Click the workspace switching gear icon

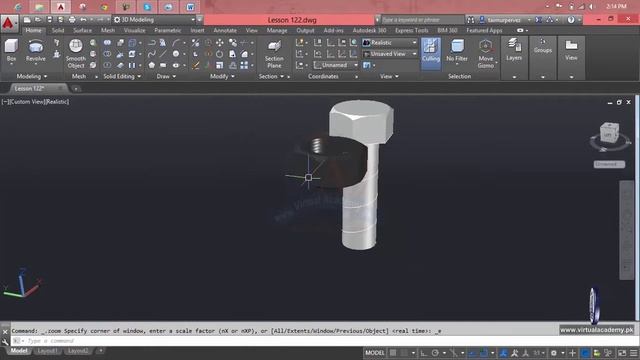click(554, 353)
